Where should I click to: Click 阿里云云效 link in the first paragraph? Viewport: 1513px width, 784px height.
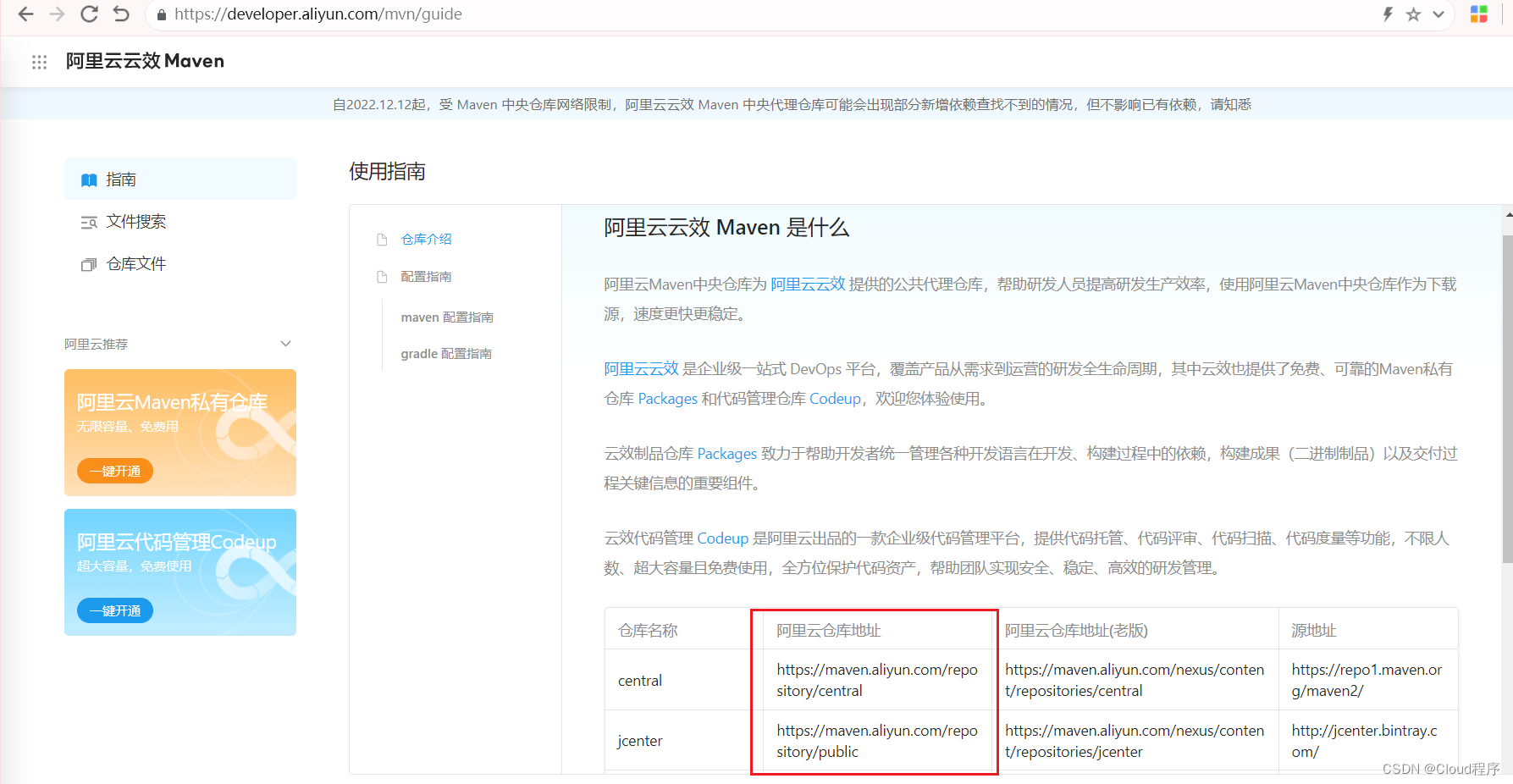[808, 284]
